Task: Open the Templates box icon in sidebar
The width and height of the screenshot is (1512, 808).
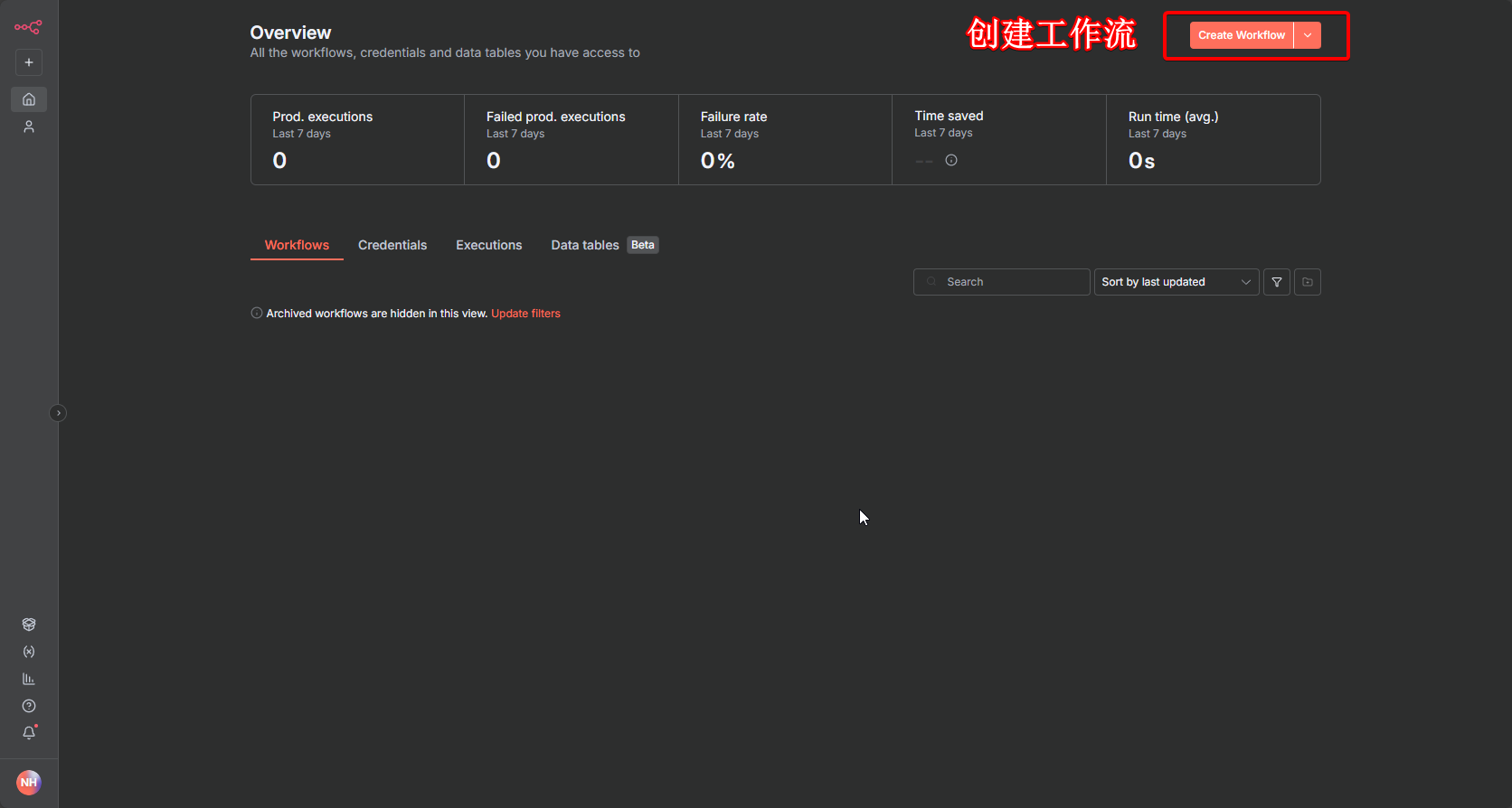Action: [x=29, y=625]
